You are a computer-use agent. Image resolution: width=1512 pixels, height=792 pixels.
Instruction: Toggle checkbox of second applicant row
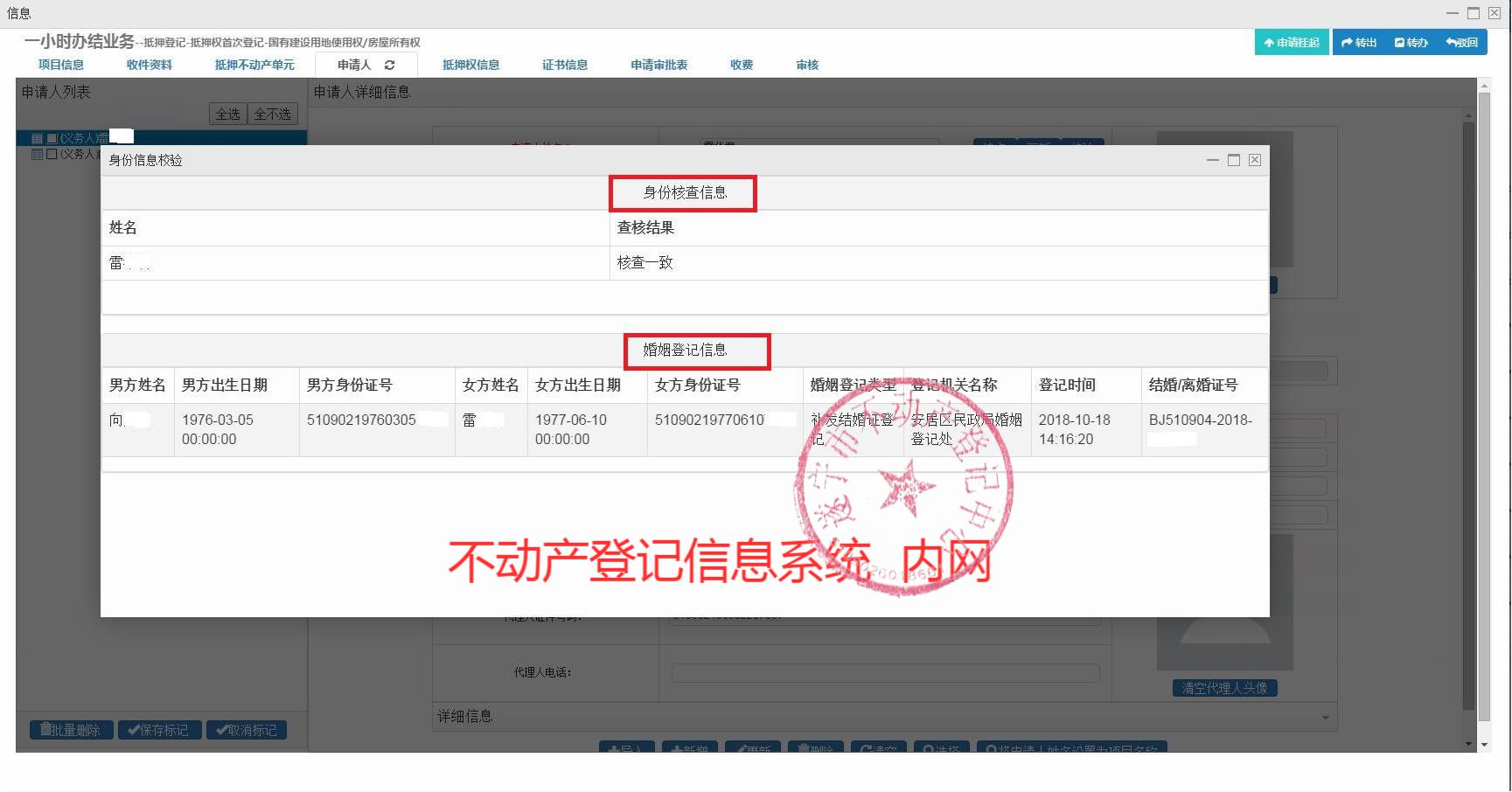52,154
